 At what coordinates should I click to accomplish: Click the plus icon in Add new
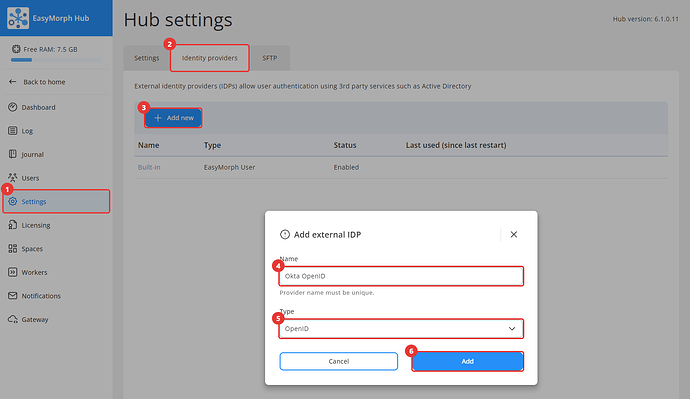pos(158,118)
